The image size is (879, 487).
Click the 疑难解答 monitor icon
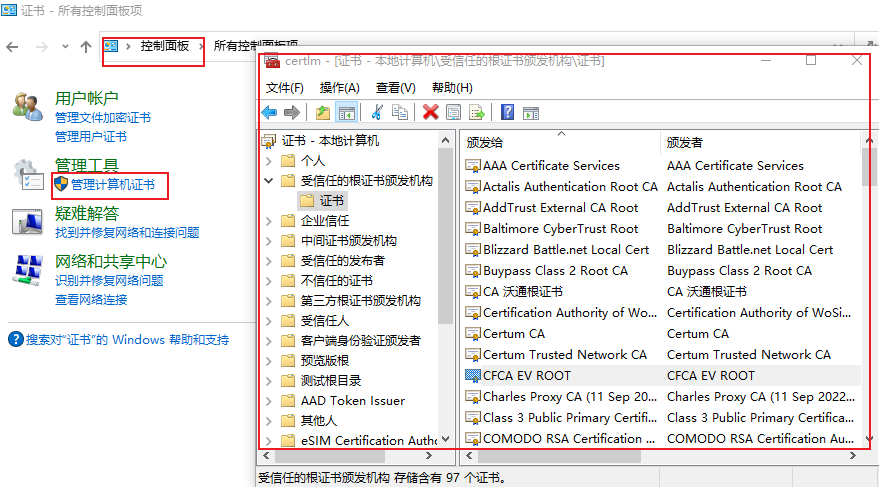(27, 222)
